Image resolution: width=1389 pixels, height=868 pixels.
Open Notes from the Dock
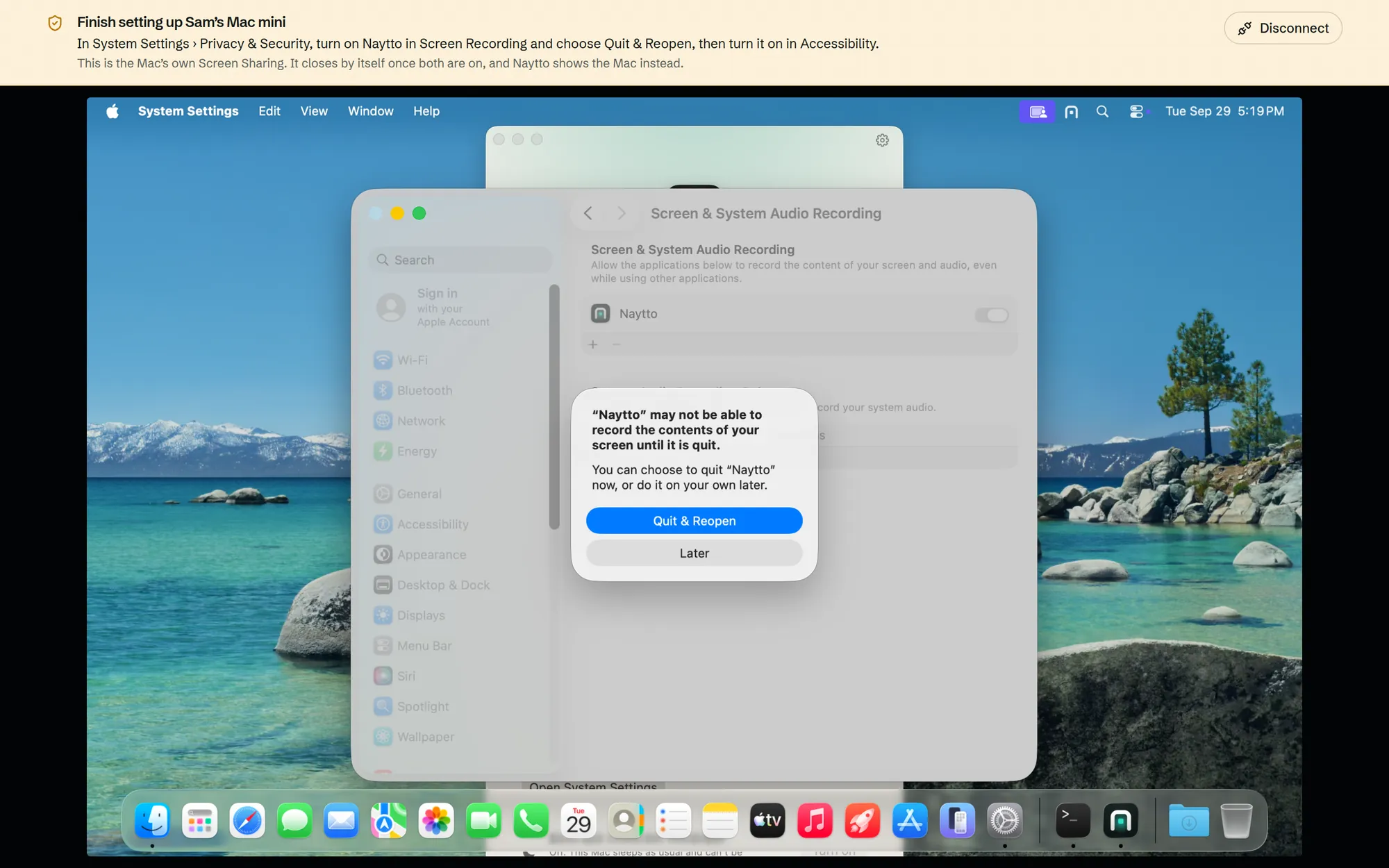click(x=720, y=821)
